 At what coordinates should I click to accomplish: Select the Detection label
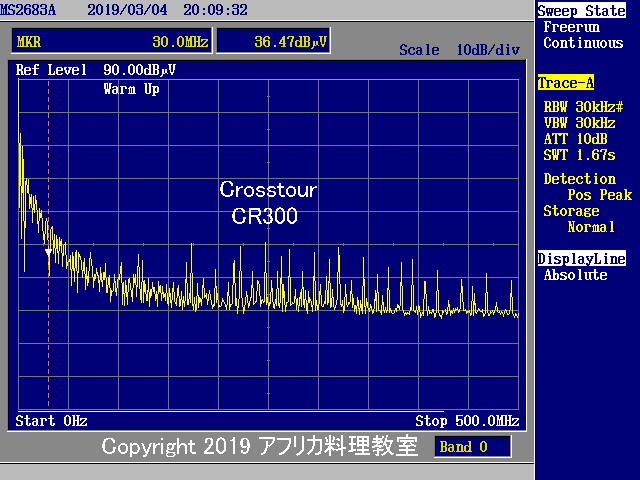point(579,179)
